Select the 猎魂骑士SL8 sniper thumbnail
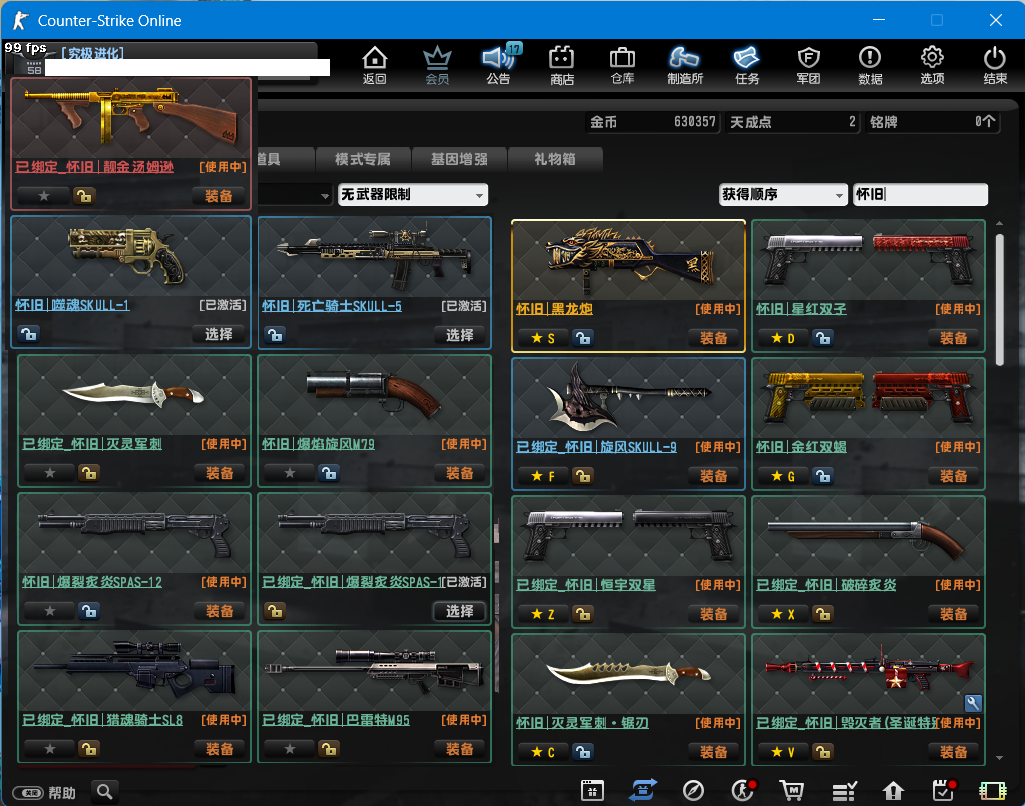The height and width of the screenshot is (806, 1025). click(135, 671)
